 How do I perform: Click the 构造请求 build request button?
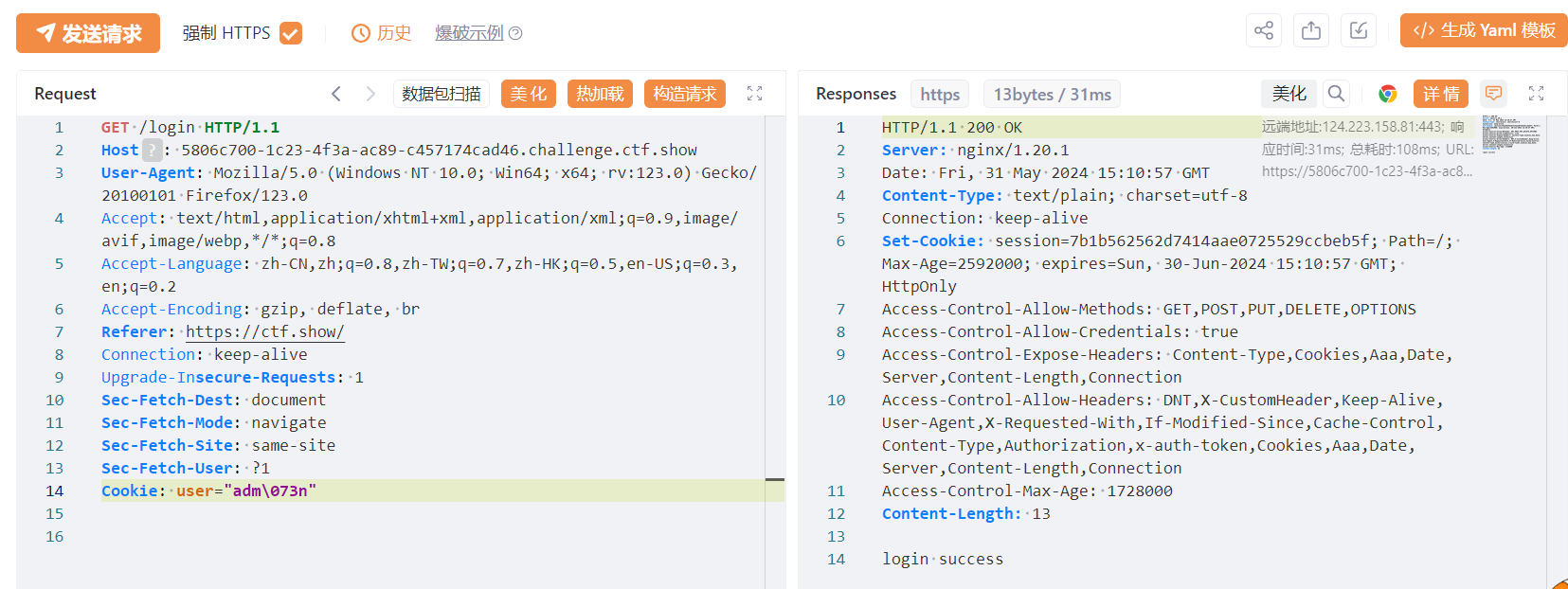click(685, 94)
